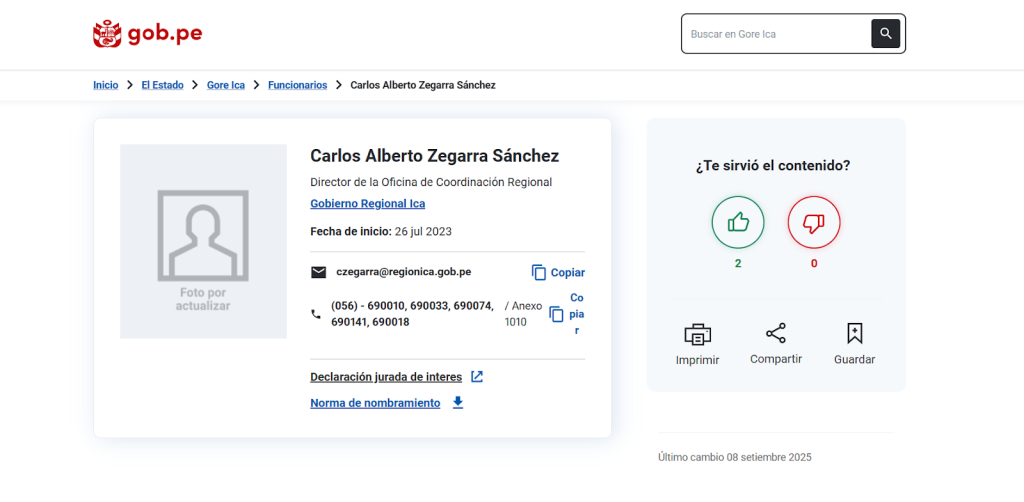Navigate to Funcionarios breadcrumb link
Image resolution: width=1024 pixels, height=502 pixels.
(x=297, y=85)
